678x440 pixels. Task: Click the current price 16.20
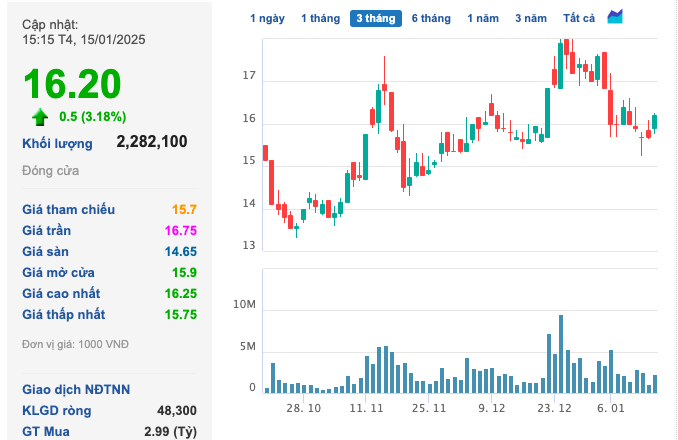click(71, 84)
